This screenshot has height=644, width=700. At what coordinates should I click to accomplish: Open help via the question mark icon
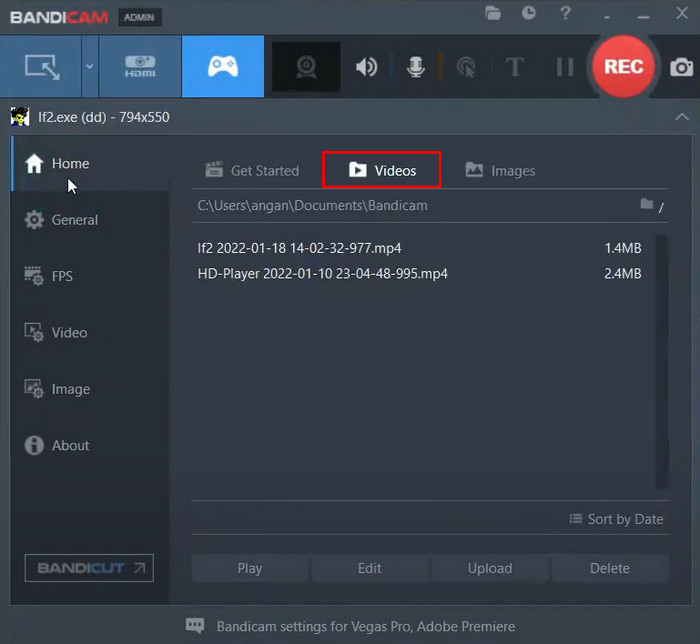(x=565, y=13)
